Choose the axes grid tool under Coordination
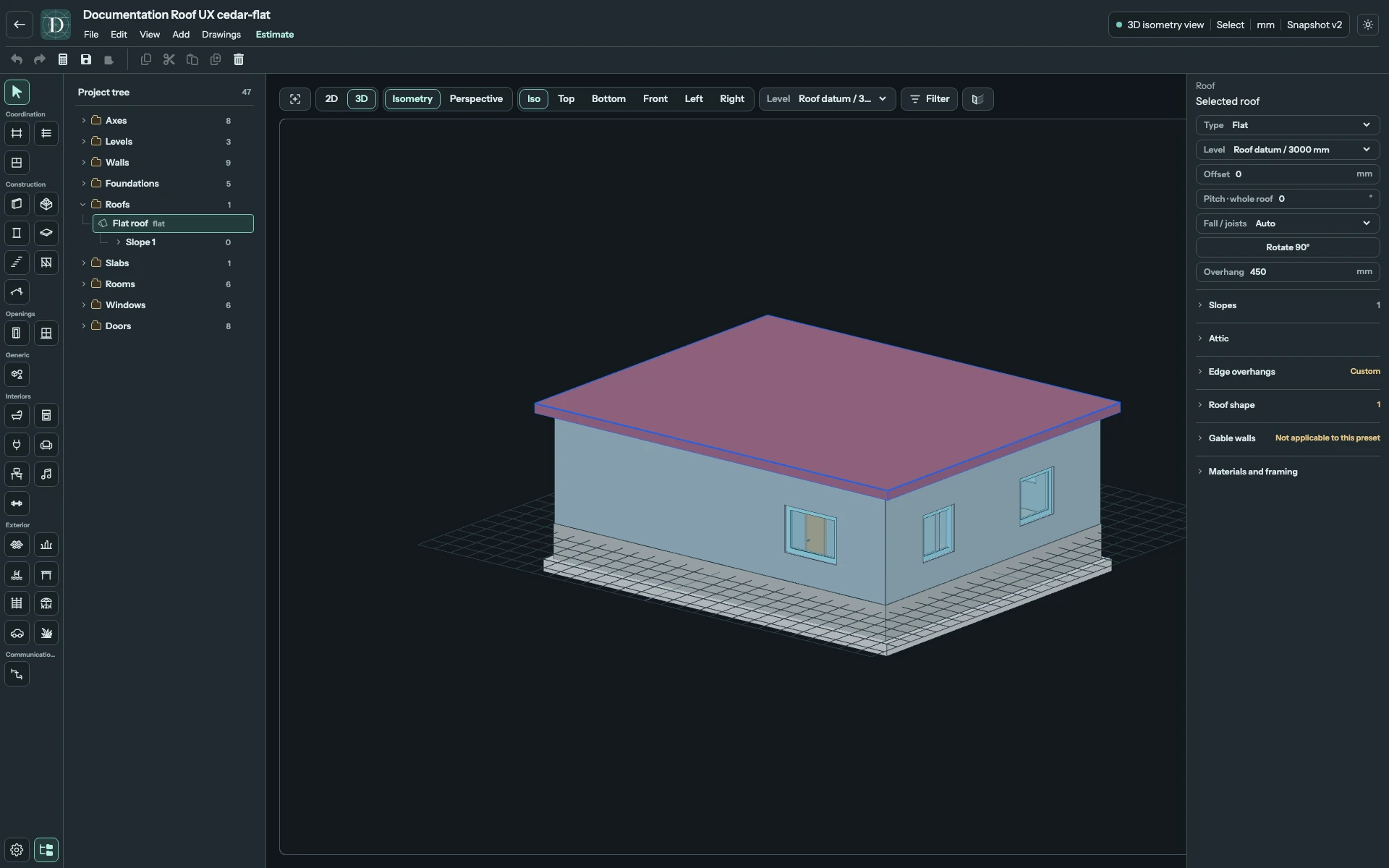Screen dimensions: 1389x868 pyautogui.click(x=17, y=133)
